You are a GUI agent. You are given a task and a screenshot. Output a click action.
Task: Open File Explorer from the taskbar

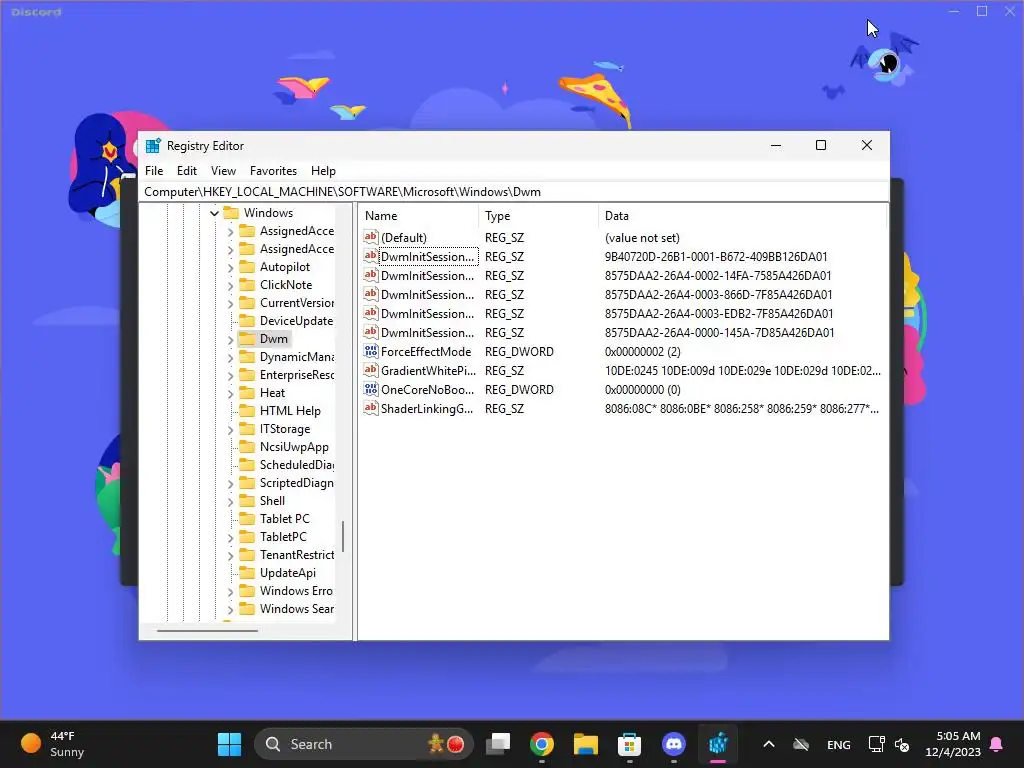tap(586, 744)
